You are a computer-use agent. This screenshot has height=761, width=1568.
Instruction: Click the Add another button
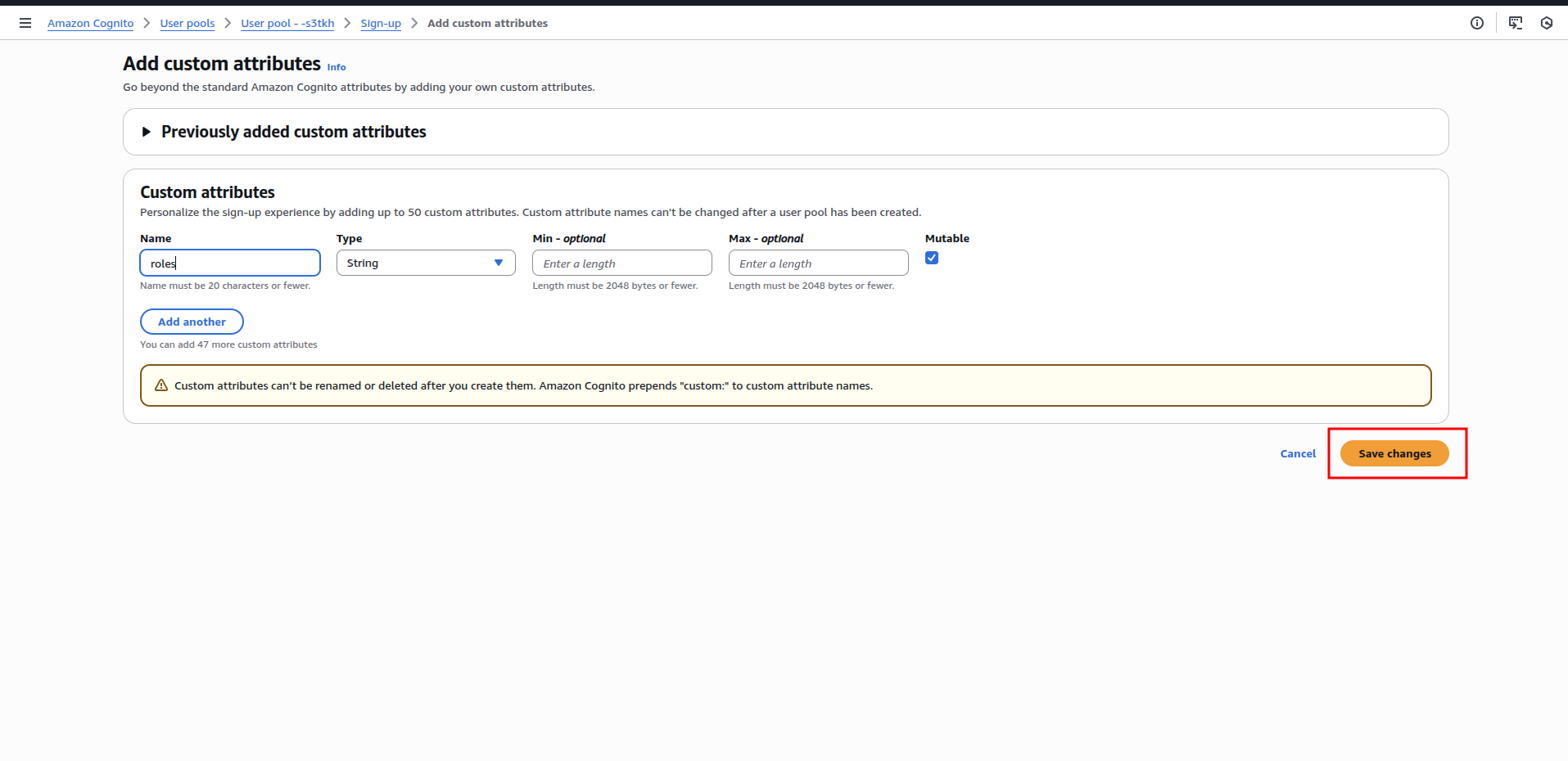point(192,322)
